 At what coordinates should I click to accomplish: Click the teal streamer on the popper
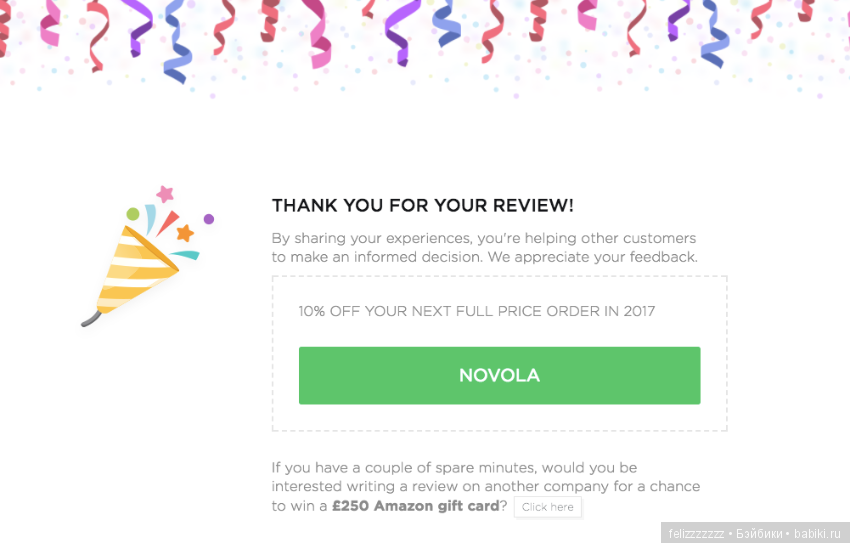(x=186, y=255)
